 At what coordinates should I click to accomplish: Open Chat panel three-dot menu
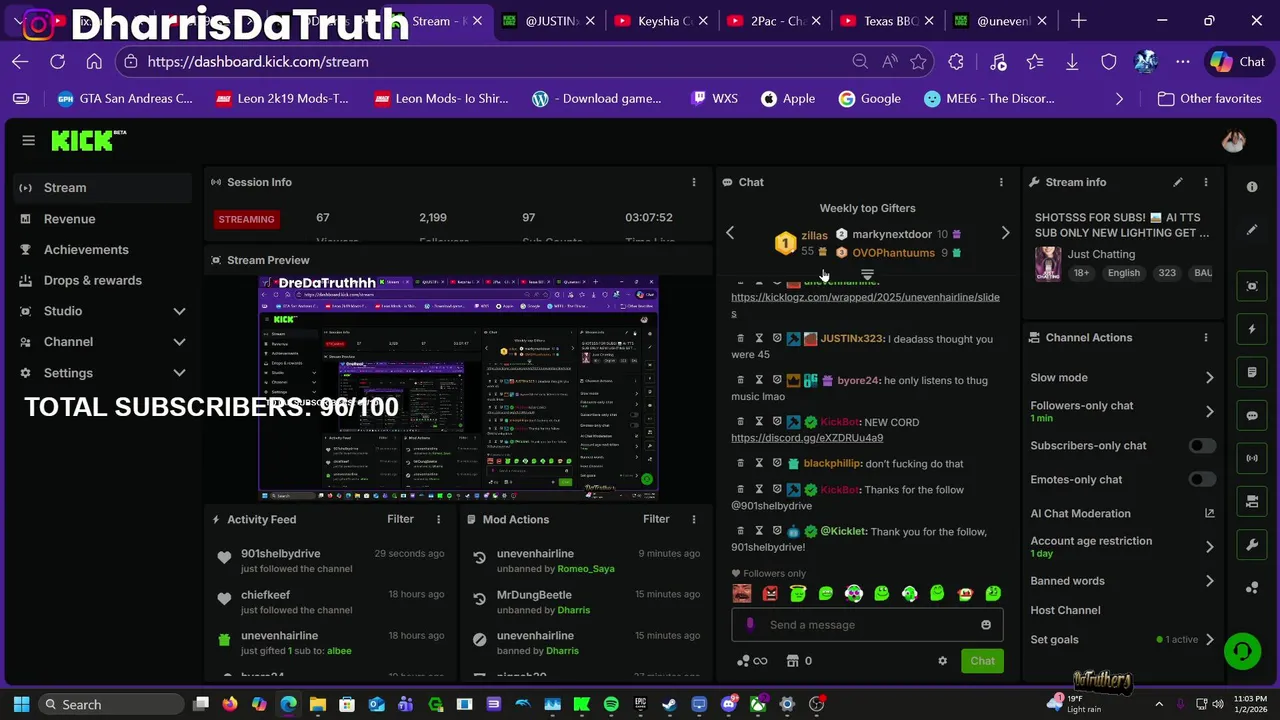pyautogui.click(x=1001, y=182)
